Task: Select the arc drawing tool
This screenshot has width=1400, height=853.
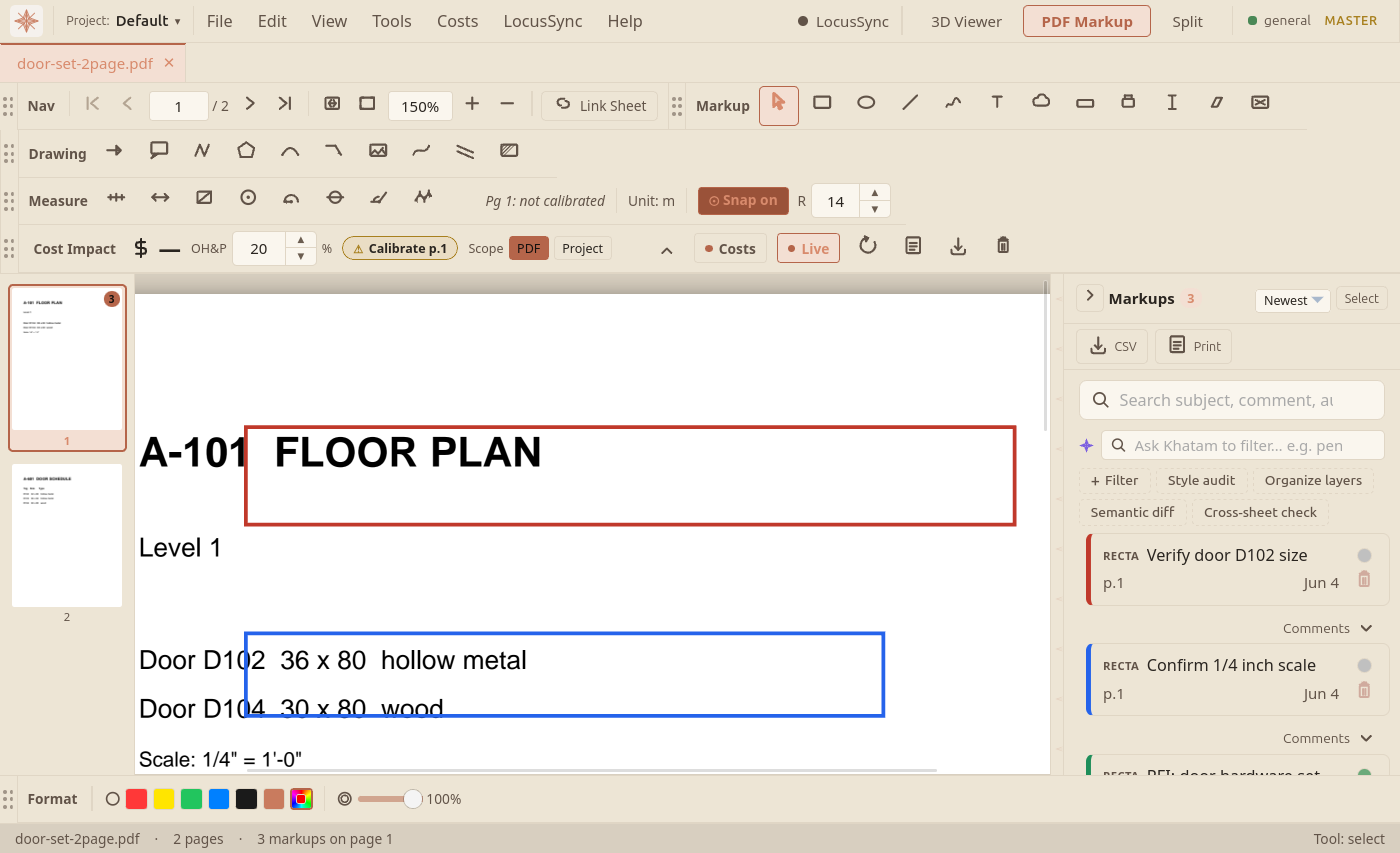Action: [290, 151]
